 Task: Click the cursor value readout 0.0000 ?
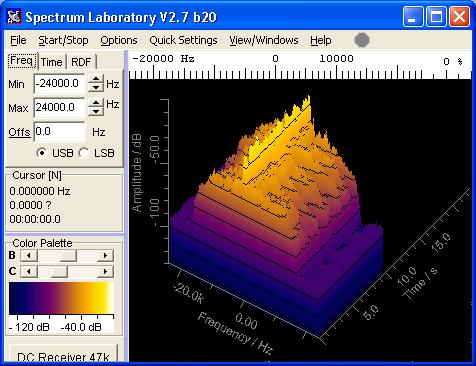click(x=30, y=205)
